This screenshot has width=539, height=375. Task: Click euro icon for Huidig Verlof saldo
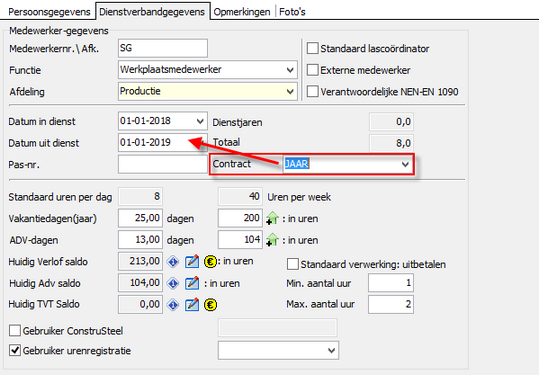coord(210,262)
